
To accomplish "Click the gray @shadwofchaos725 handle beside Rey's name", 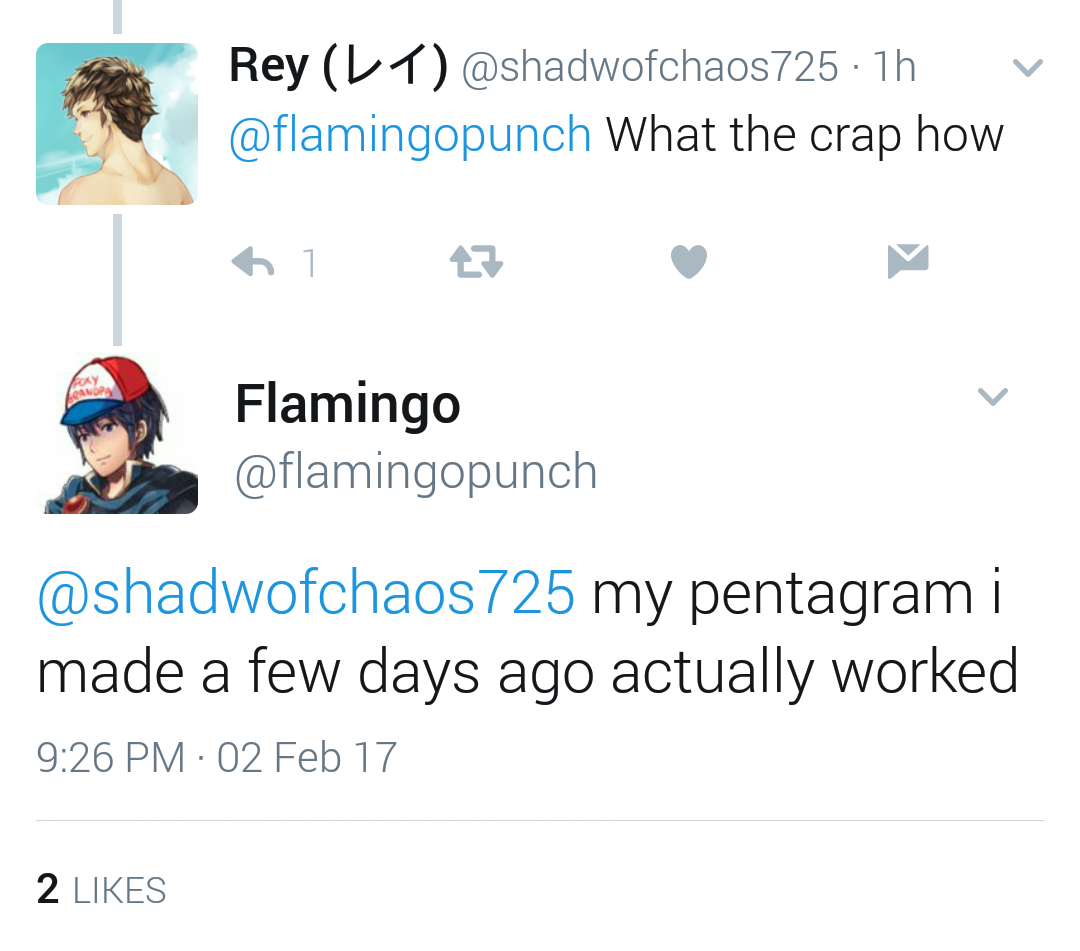I will [x=649, y=67].
